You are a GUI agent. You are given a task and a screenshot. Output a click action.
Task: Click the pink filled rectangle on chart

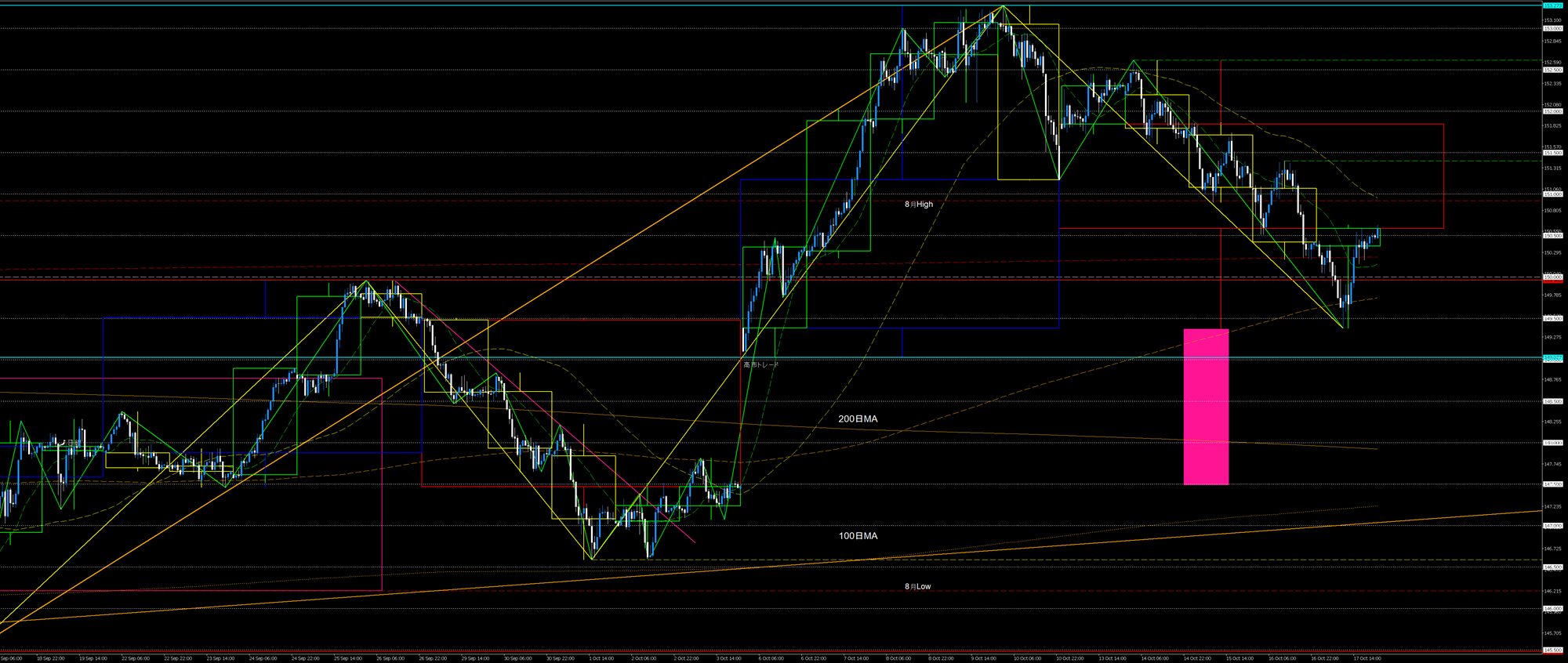(x=1205, y=406)
